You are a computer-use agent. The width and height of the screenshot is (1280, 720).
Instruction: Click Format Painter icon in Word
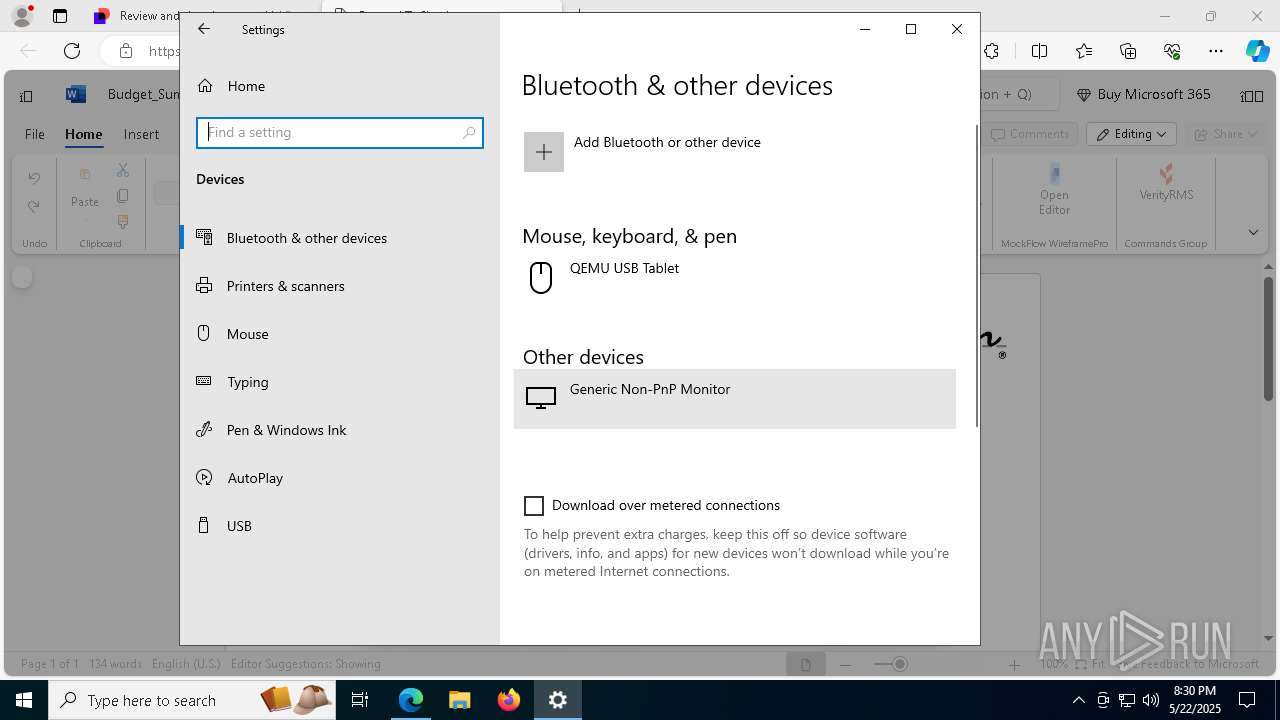tap(123, 221)
